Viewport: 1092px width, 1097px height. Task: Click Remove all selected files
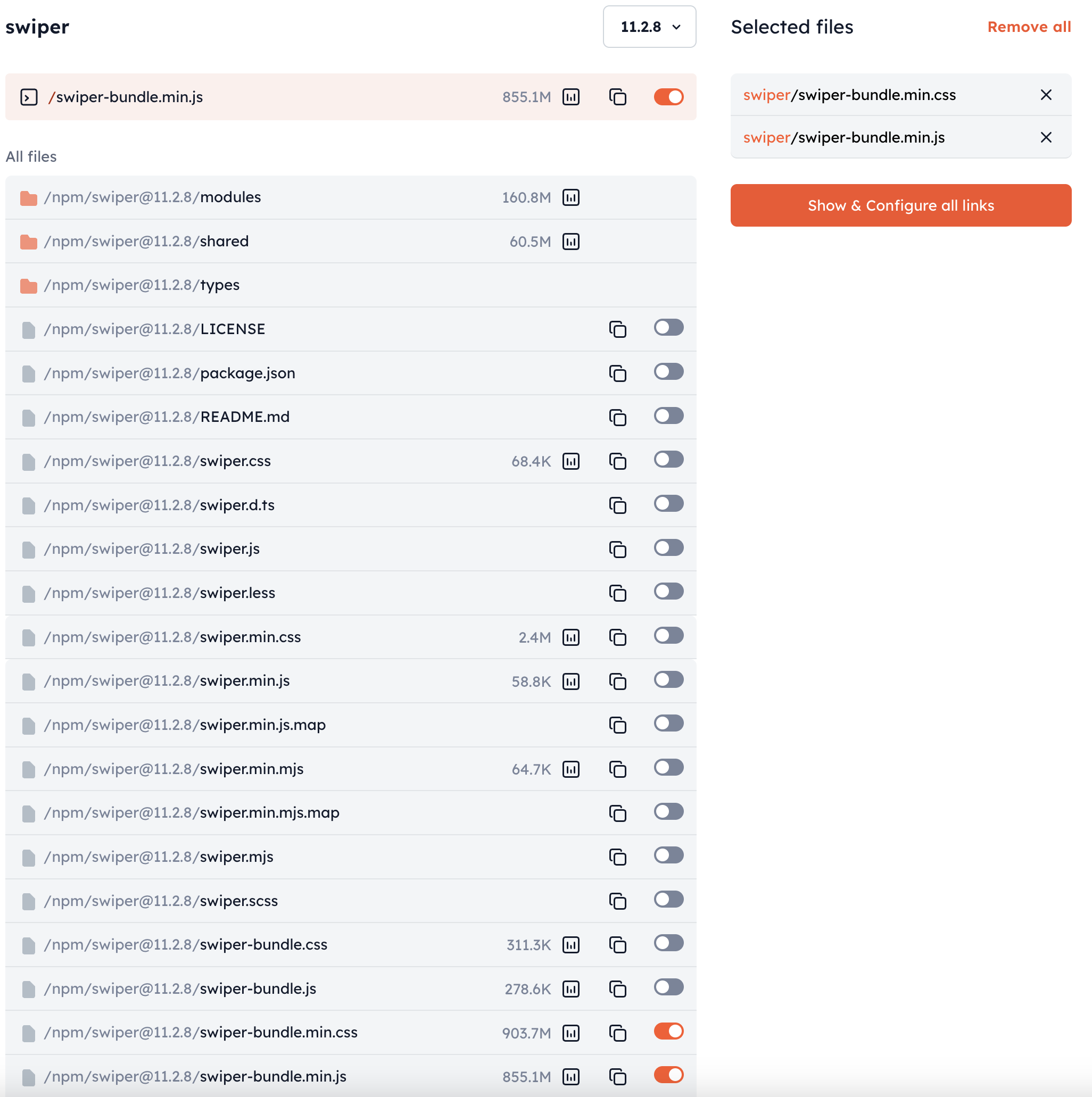(1029, 27)
